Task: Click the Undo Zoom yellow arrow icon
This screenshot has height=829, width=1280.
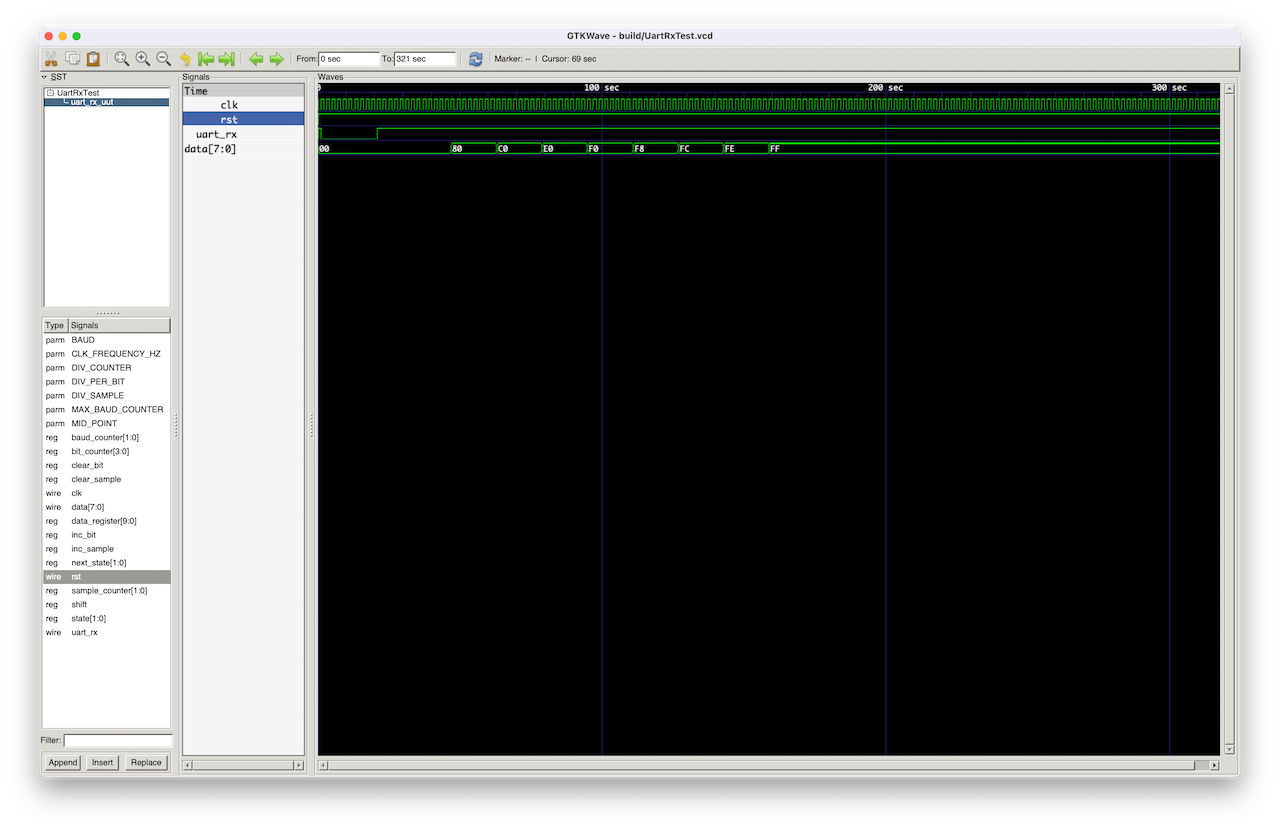Action: pos(185,59)
